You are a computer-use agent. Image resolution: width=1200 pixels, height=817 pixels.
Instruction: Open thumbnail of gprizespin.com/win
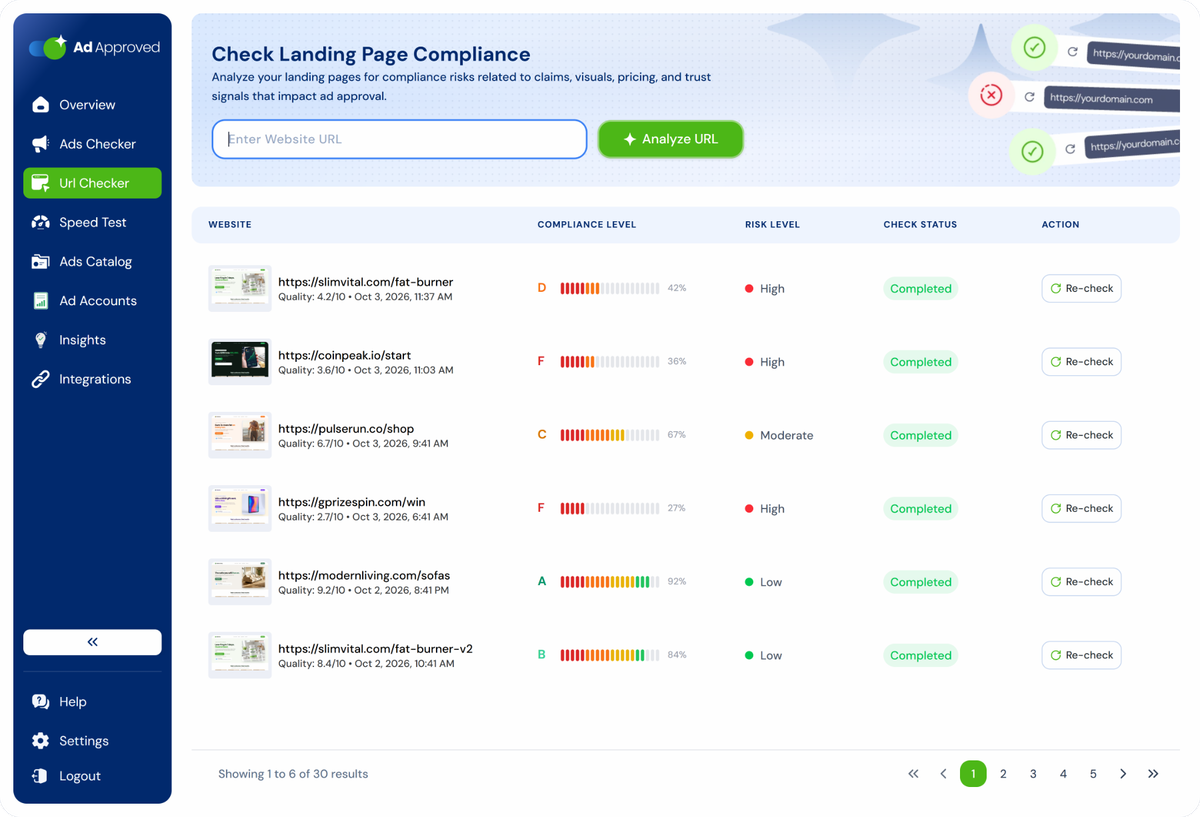[240, 508]
